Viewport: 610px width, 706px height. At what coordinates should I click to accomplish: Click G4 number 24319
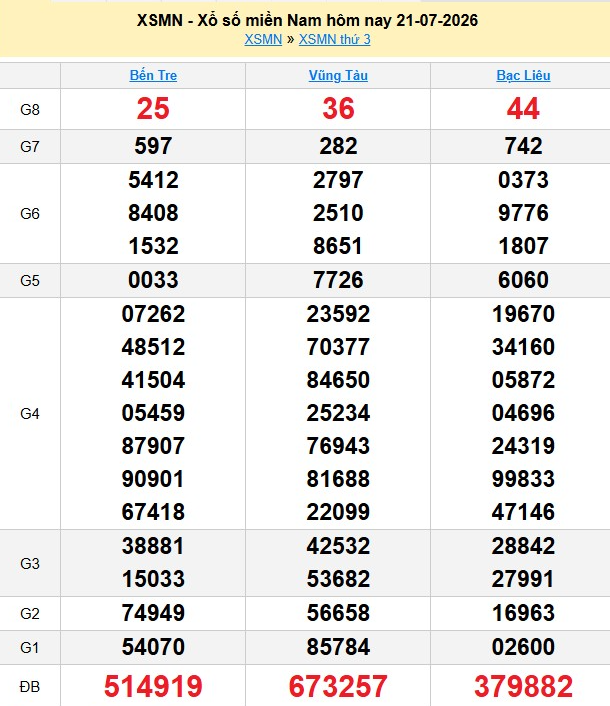[x=523, y=446]
